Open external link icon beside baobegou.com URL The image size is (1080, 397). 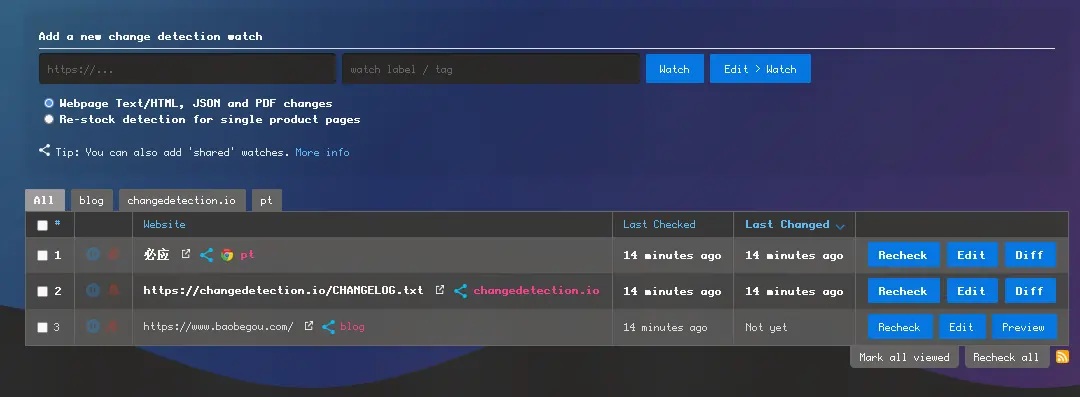[309, 325]
